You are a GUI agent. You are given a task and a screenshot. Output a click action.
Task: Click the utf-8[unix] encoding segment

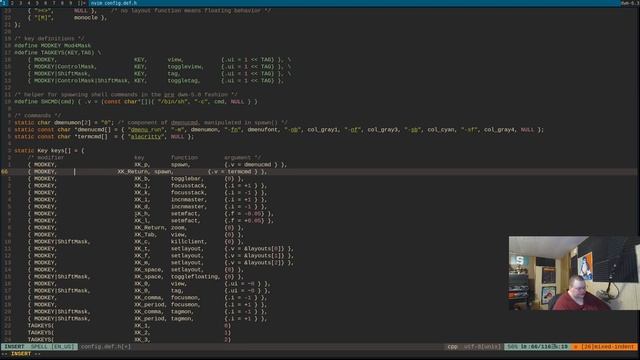tap(482, 347)
